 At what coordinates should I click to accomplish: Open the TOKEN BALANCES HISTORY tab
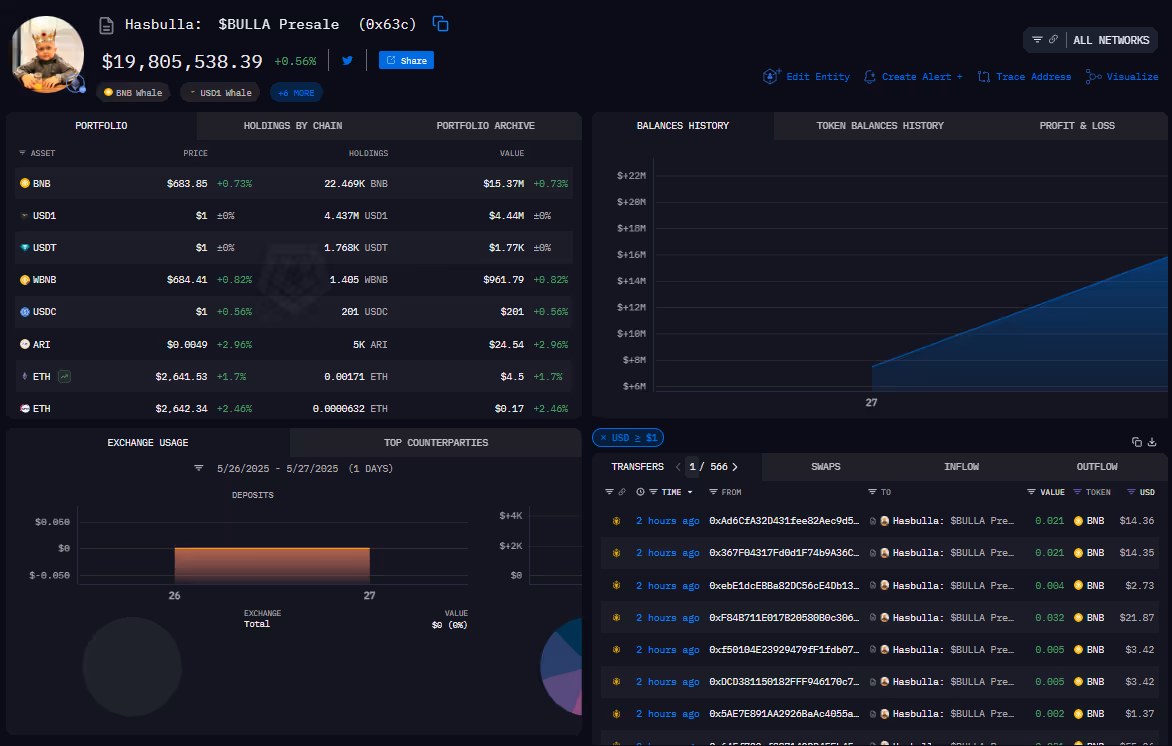879,125
